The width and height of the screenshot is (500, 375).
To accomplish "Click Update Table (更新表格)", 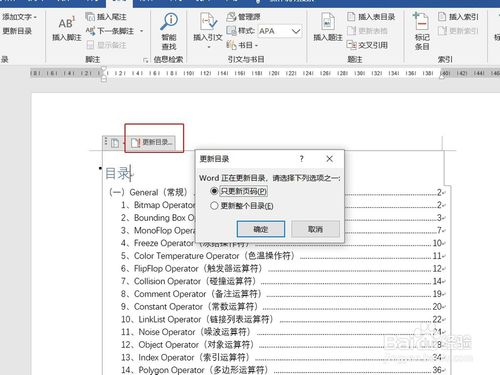I will pos(367,31).
